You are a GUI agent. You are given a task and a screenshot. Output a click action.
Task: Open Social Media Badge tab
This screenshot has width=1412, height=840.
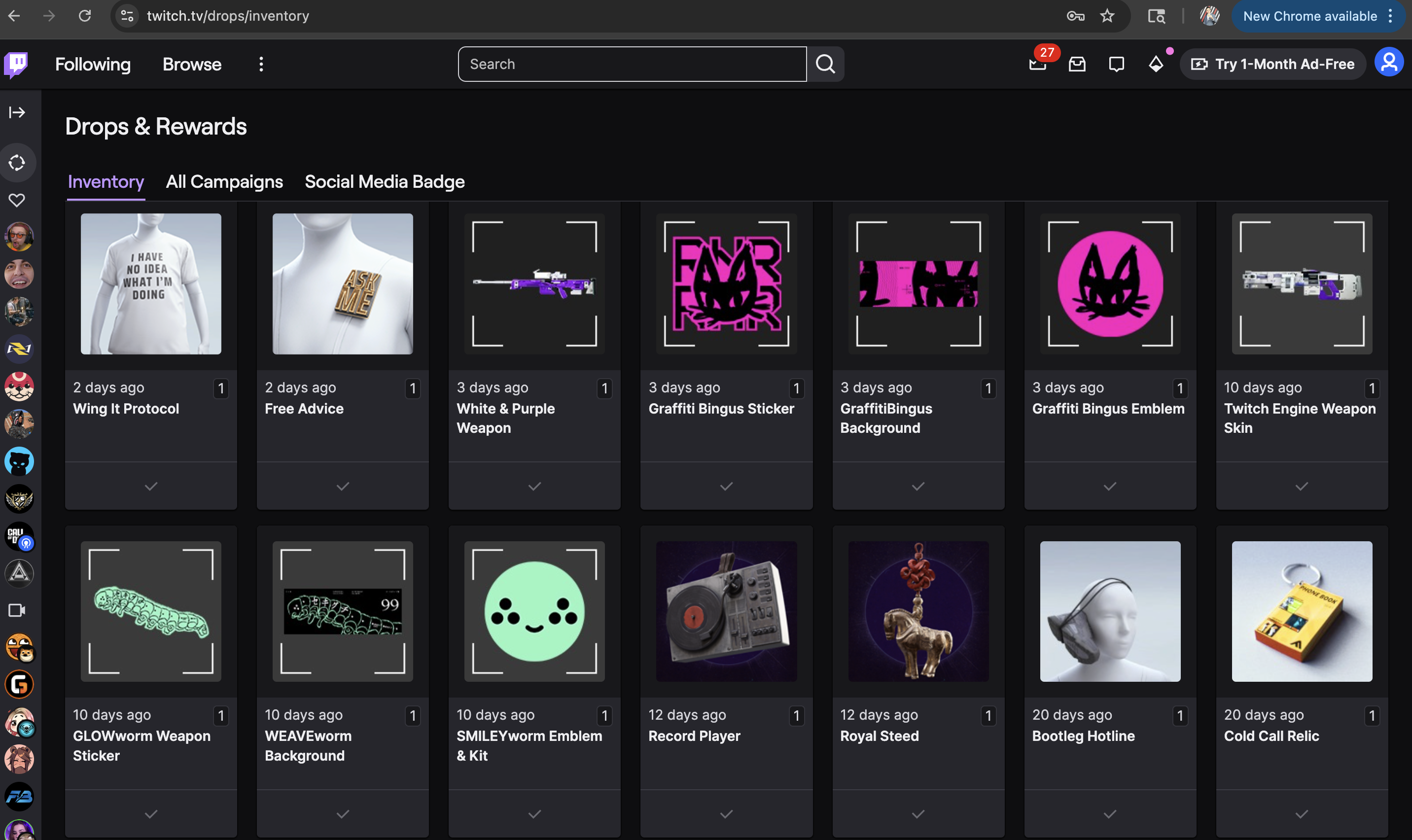click(384, 182)
